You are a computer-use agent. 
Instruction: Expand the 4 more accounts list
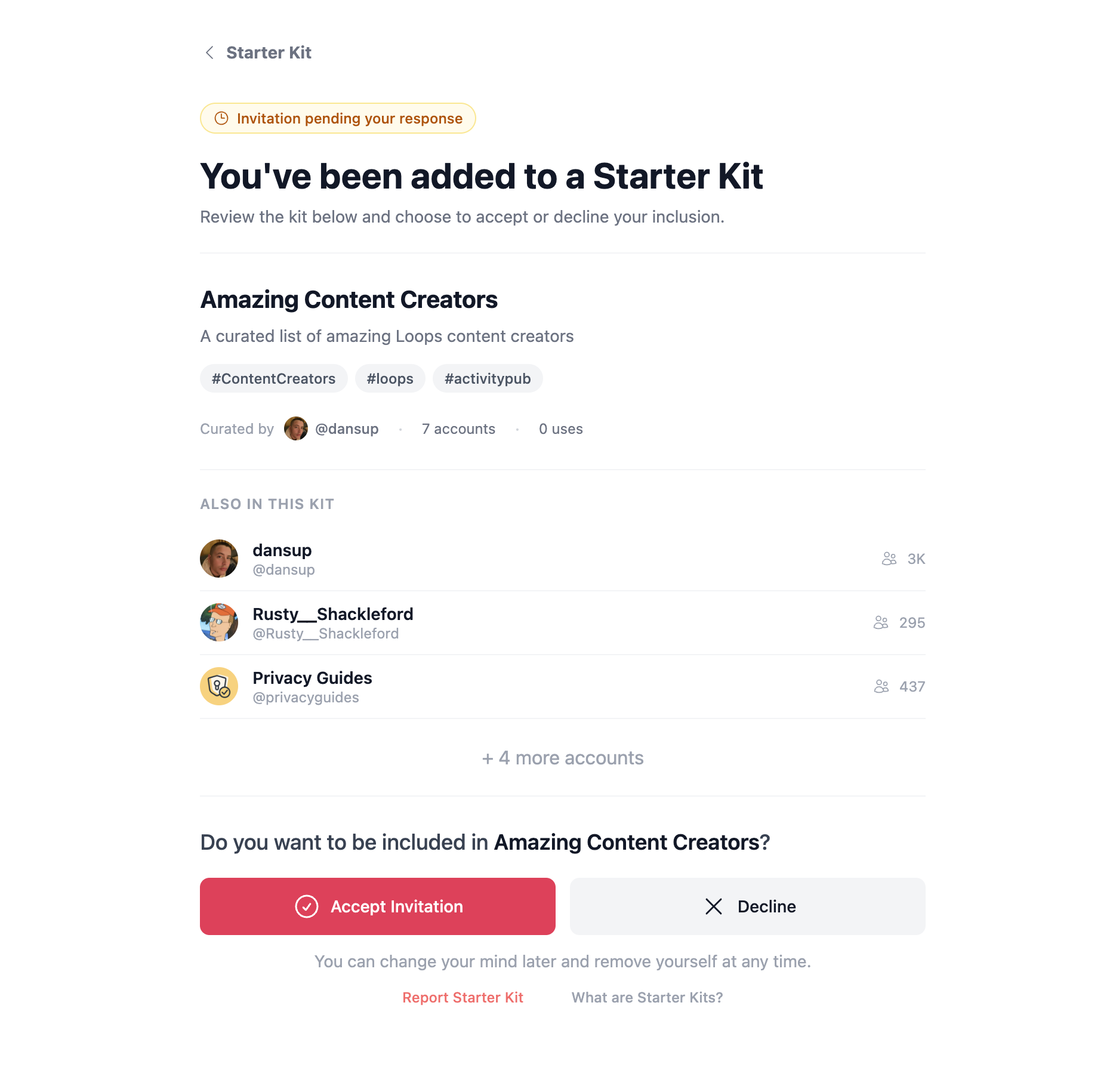[562, 758]
